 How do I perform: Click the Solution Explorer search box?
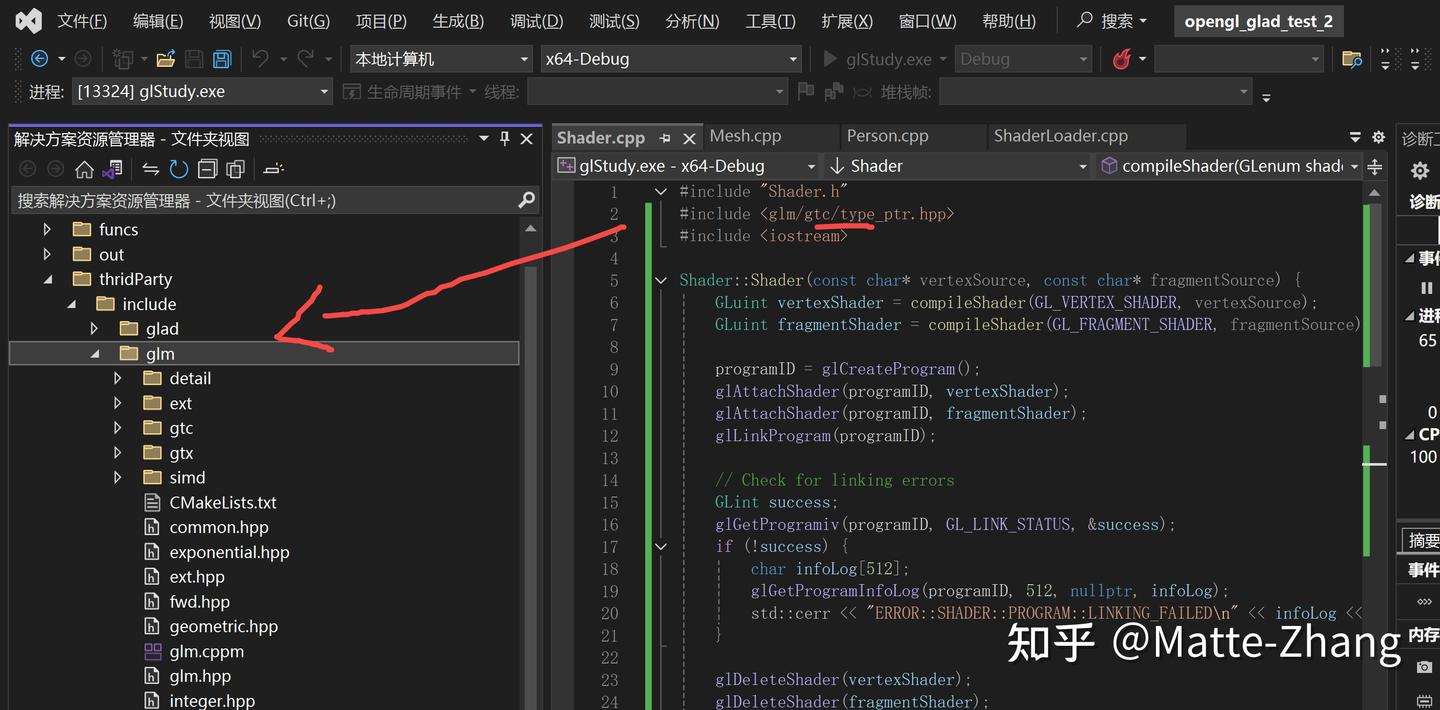pos(250,201)
